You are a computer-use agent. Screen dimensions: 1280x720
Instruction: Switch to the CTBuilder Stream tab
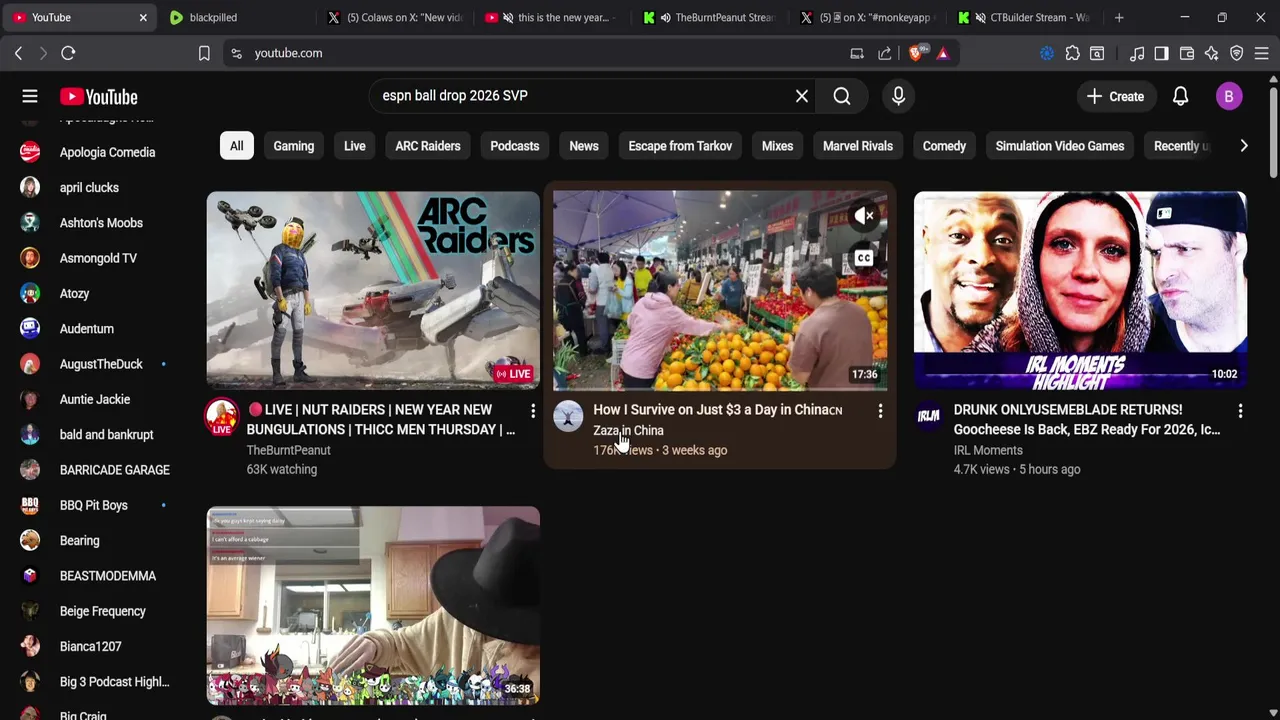click(x=1025, y=17)
